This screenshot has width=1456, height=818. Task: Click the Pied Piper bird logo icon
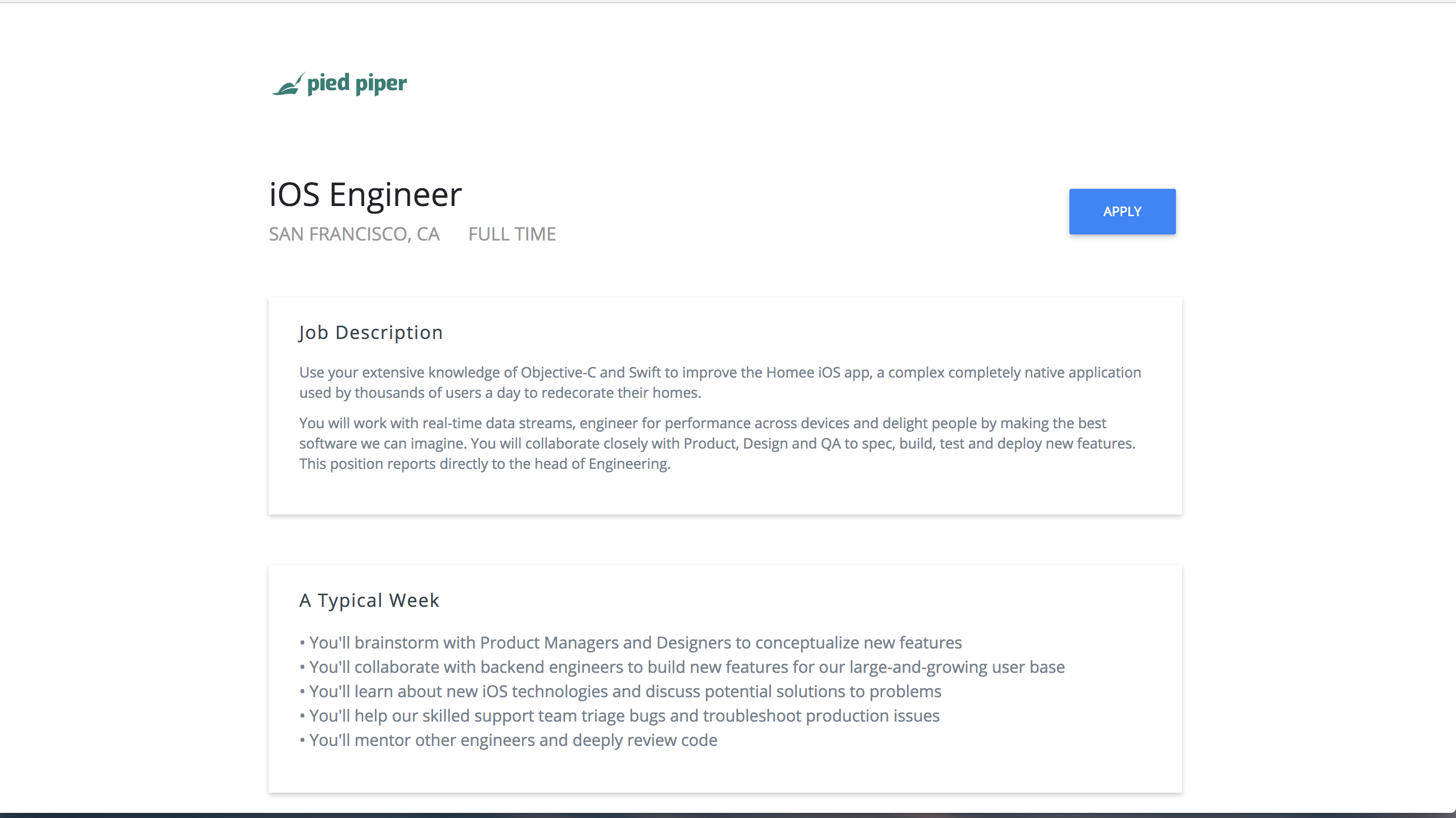point(289,84)
